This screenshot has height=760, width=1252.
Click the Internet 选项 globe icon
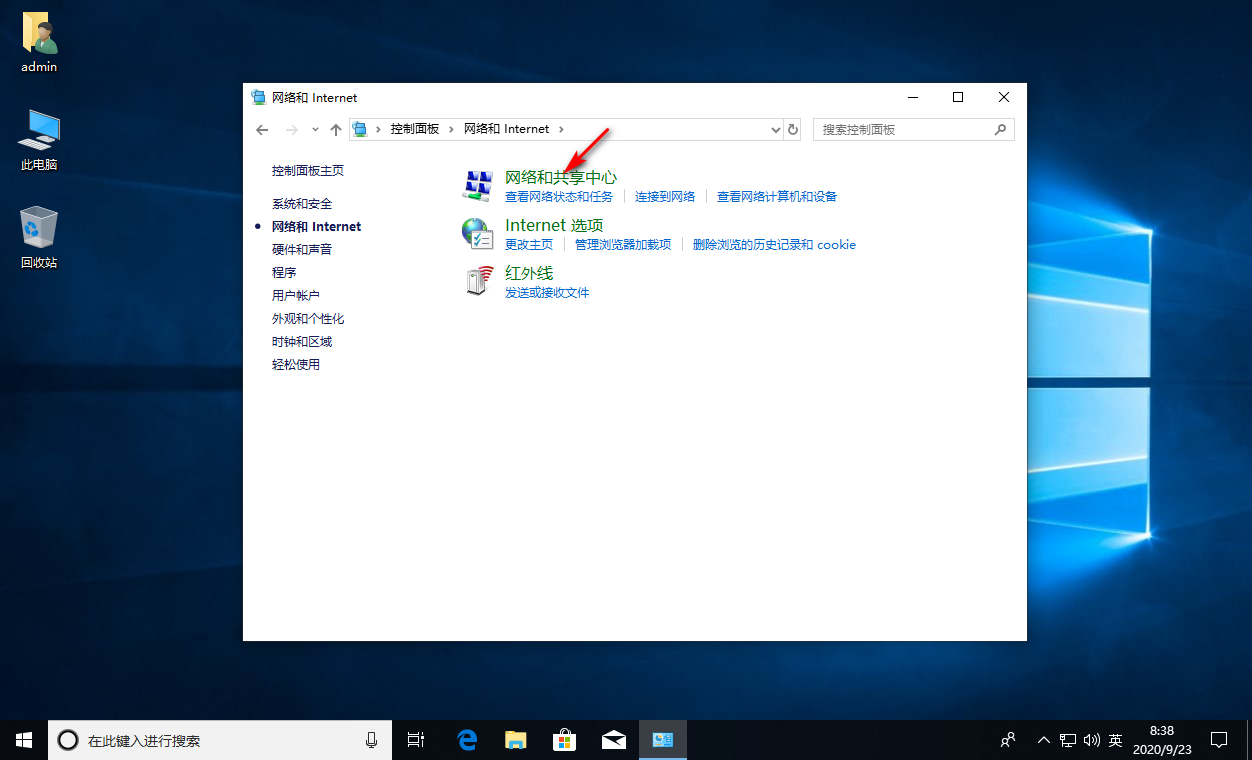[x=477, y=233]
